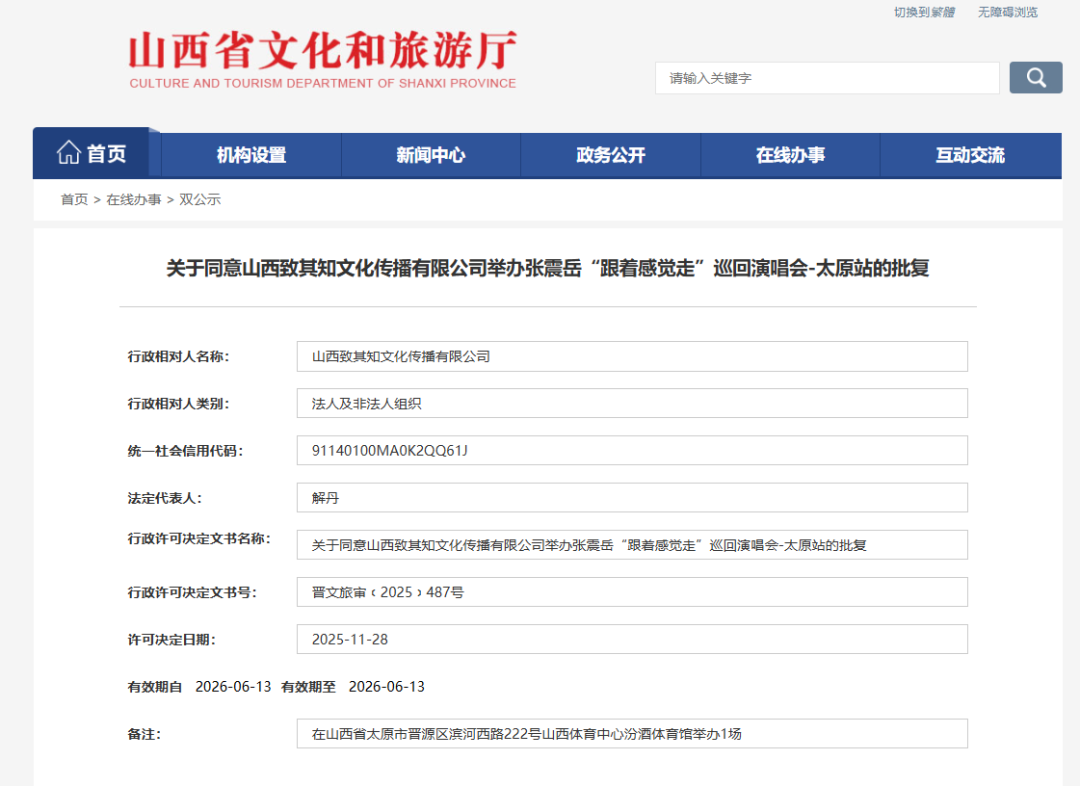Viewport: 1080px width, 786px height.
Task: Click the Shanxi Culture and Tourism logo
Action: (x=322, y=60)
